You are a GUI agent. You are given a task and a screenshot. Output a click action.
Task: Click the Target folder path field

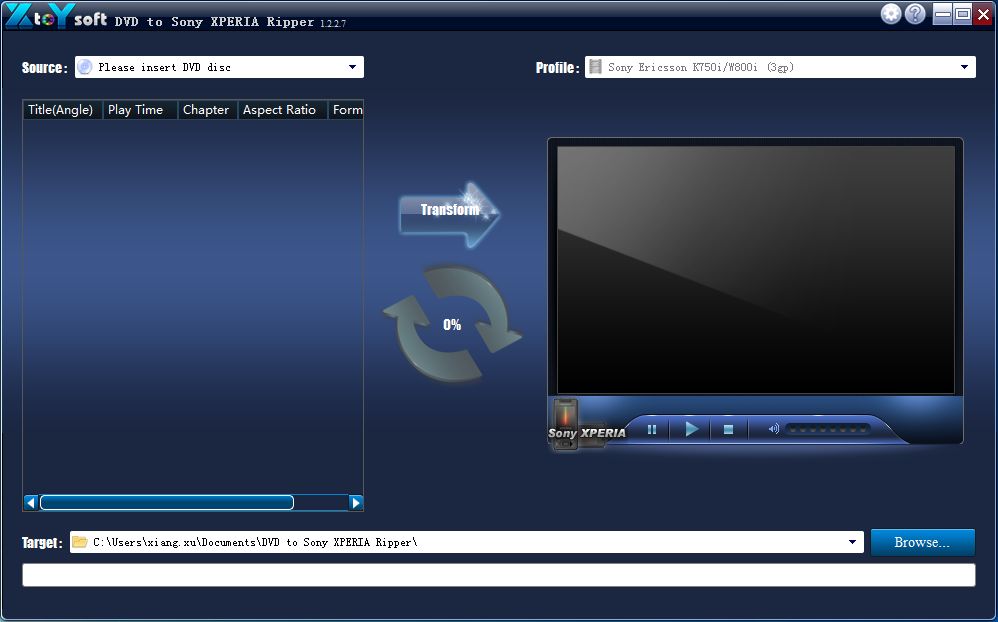coord(467,542)
